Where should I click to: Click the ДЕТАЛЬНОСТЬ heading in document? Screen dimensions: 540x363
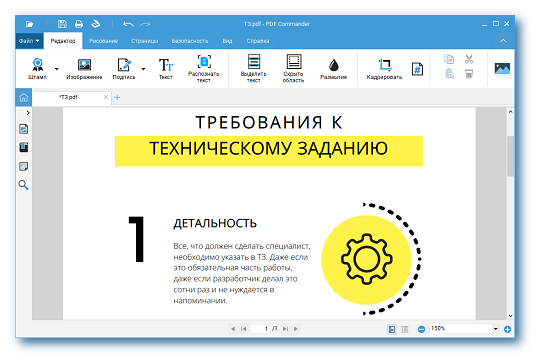click(x=215, y=223)
